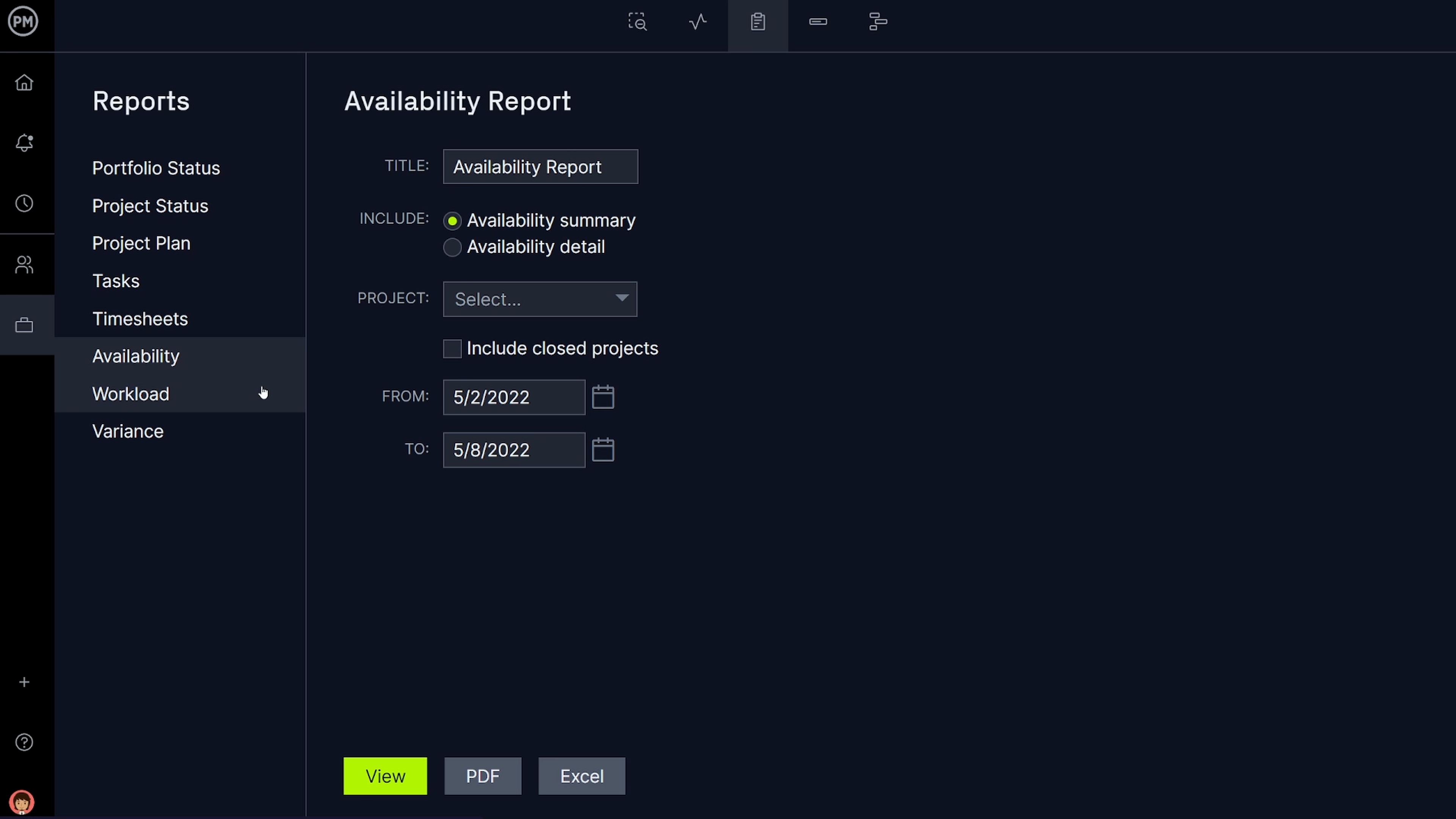This screenshot has width=1456, height=819.
Task: Export report with the Excel button
Action: point(582,776)
